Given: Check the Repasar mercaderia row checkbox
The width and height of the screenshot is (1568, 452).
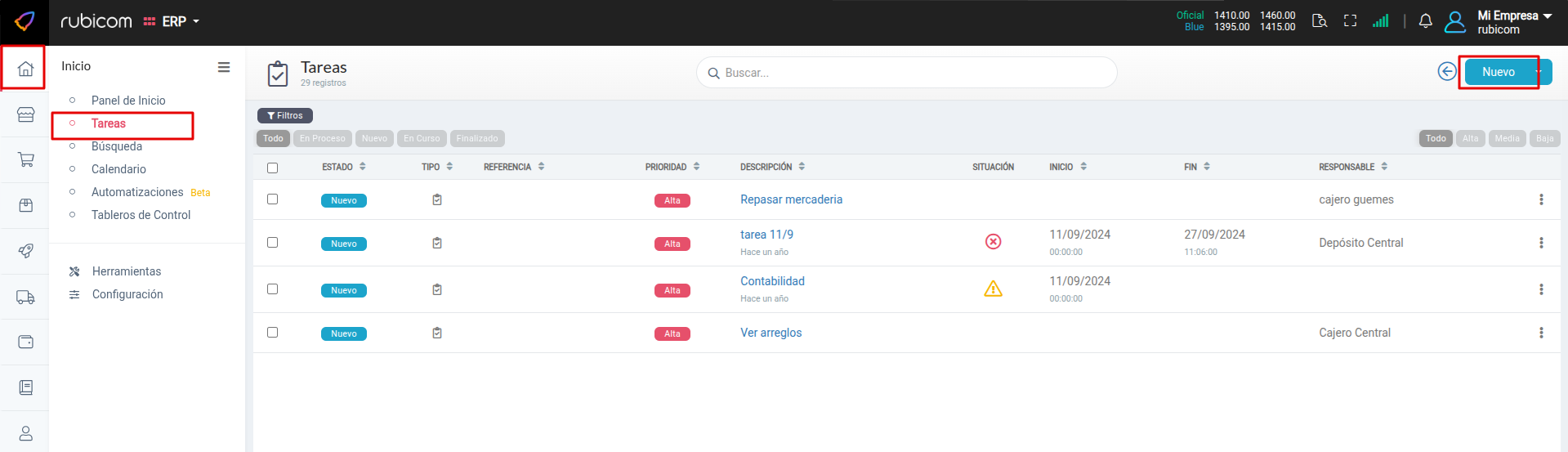Looking at the screenshot, I should point(272,199).
